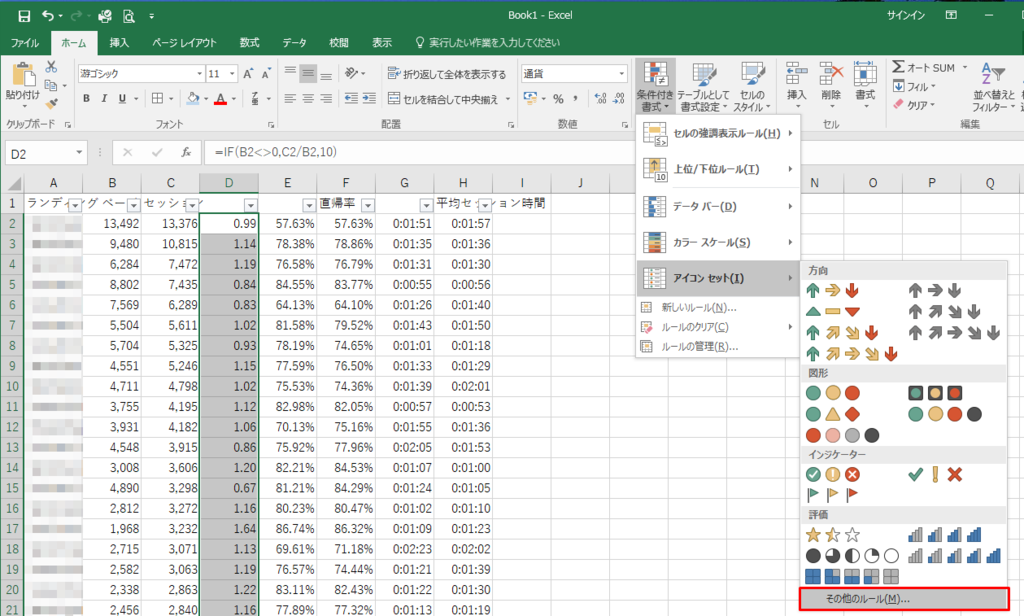Viewport: 1024px width, 616px height.
Task: Expand オート SUM dropdown arrow
Action: click(x=965, y=67)
